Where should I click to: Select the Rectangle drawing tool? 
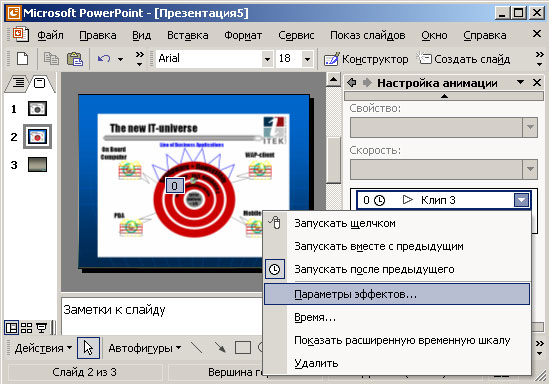tap(243, 348)
